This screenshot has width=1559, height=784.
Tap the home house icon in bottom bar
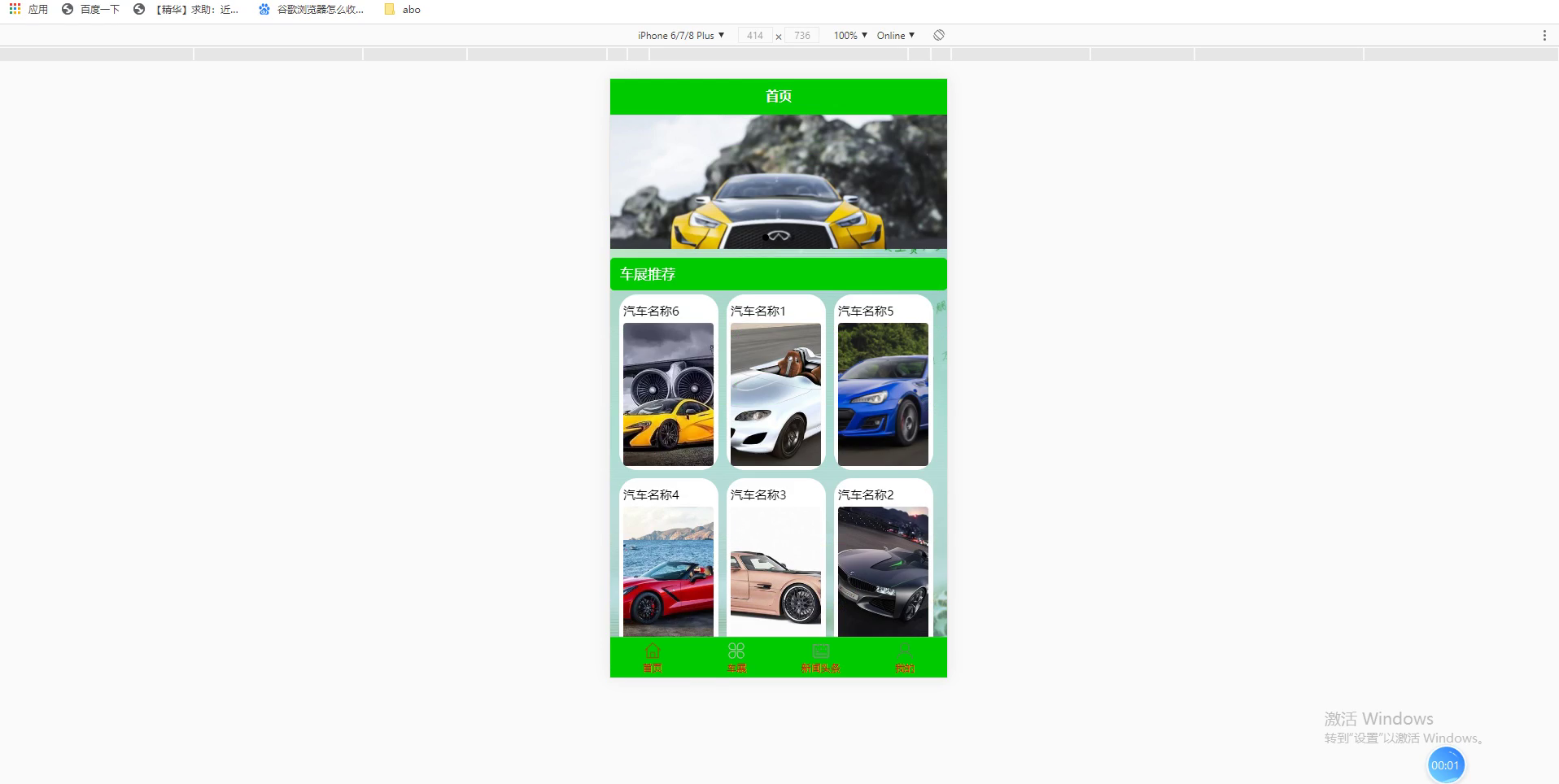click(653, 651)
